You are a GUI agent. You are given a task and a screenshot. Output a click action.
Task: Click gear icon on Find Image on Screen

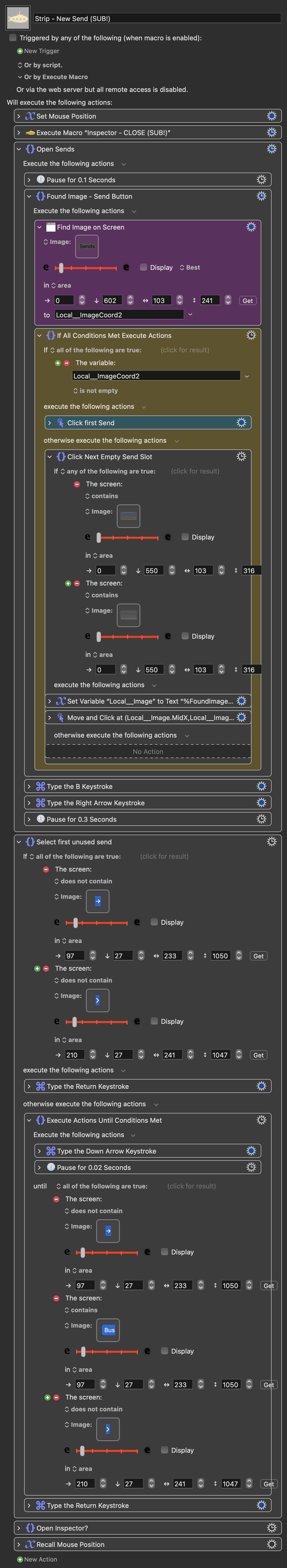[250, 227]
